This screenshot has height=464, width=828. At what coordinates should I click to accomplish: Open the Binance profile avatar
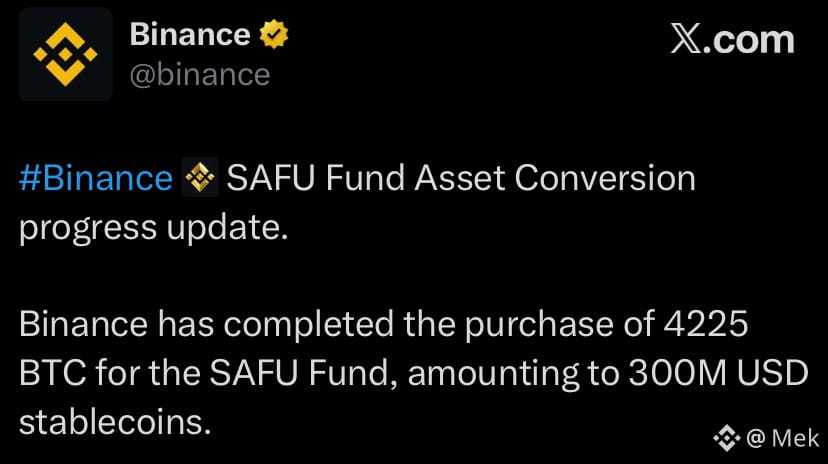pos(66,54)
